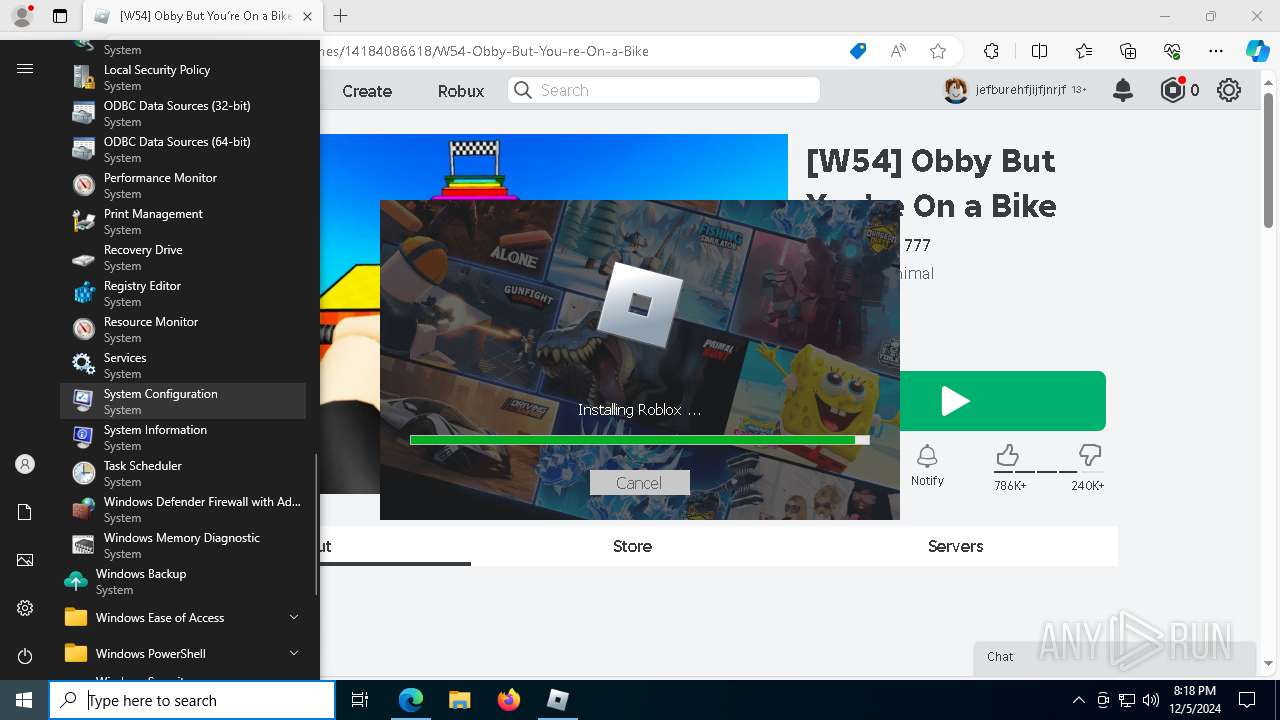Viewport: 1280px width, 720px height.
Task: Open System Information
Action: point(183,437)
